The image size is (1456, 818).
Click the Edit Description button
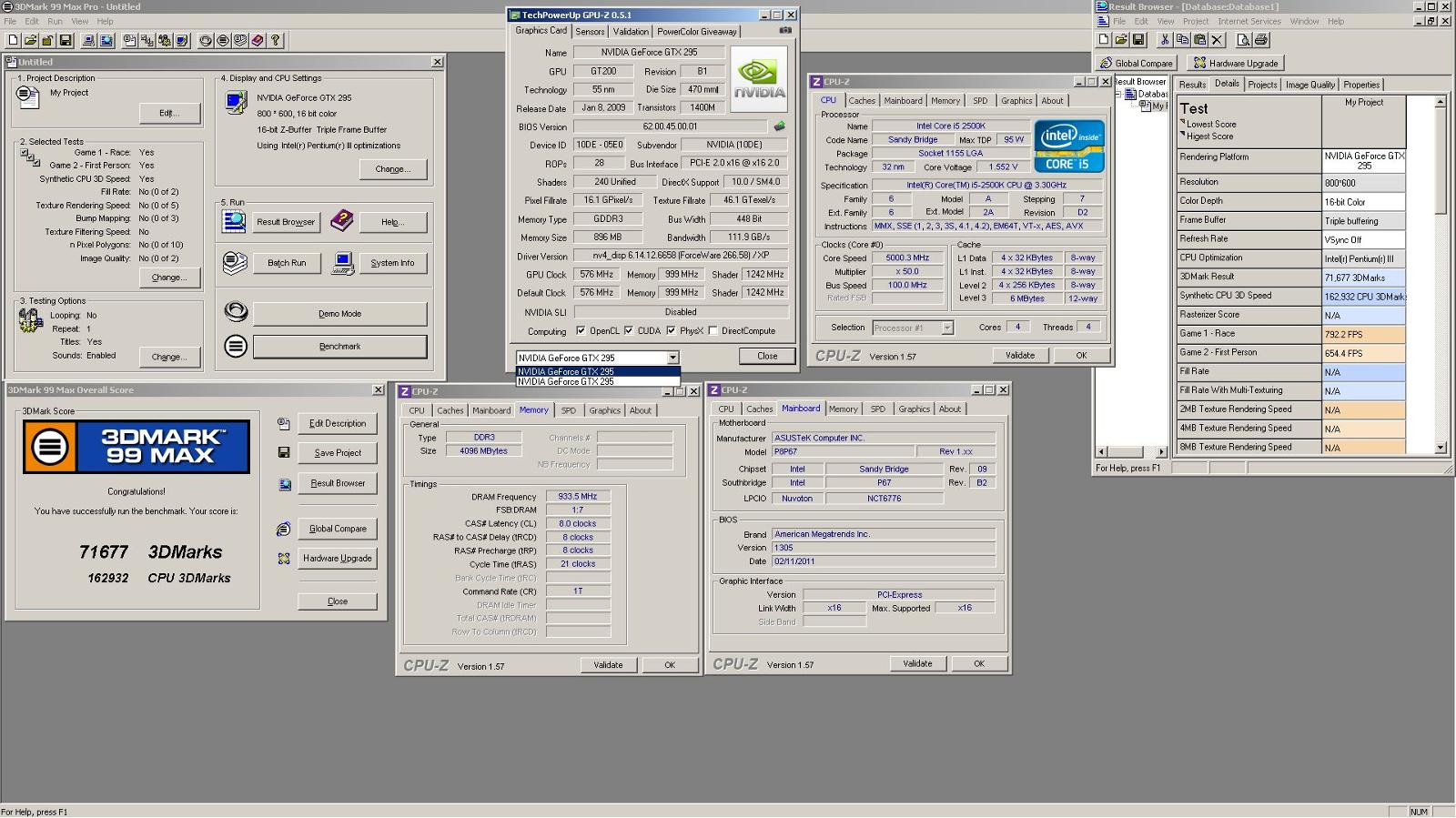[x=338, y=424]
